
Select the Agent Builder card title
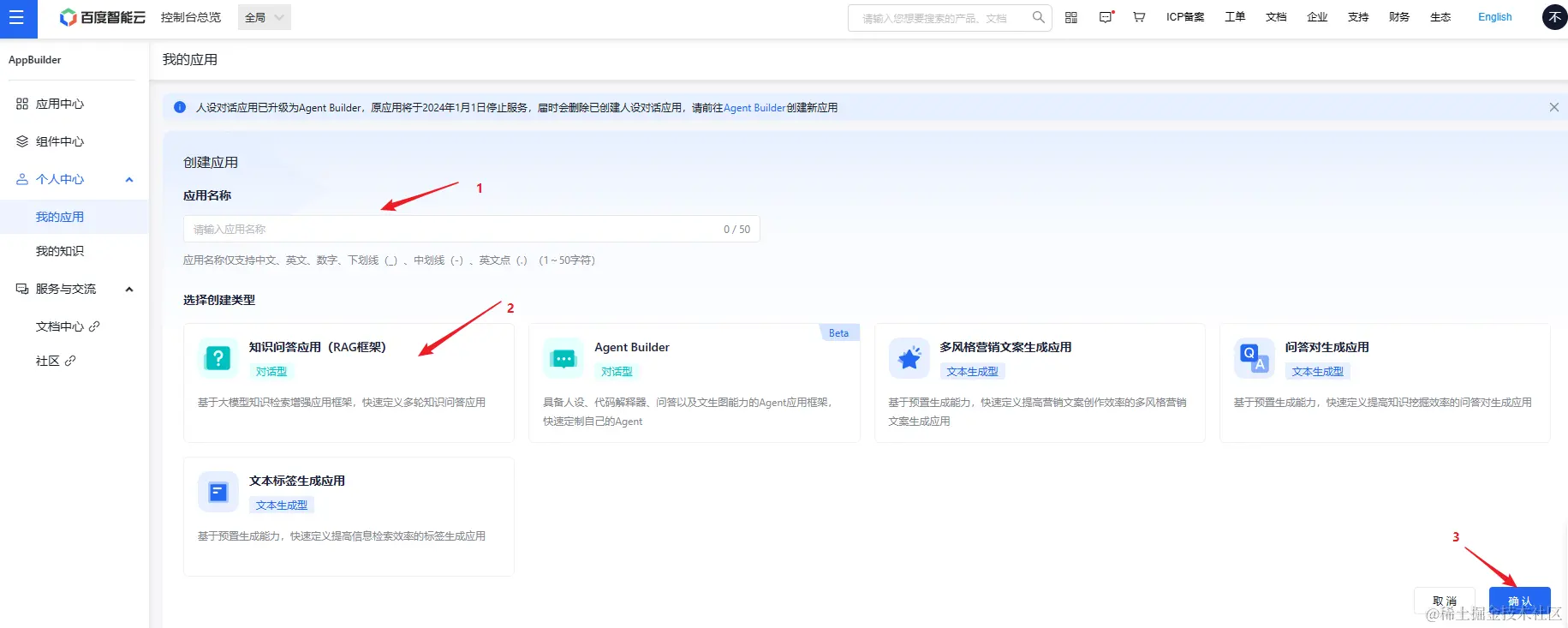[632, 347]
